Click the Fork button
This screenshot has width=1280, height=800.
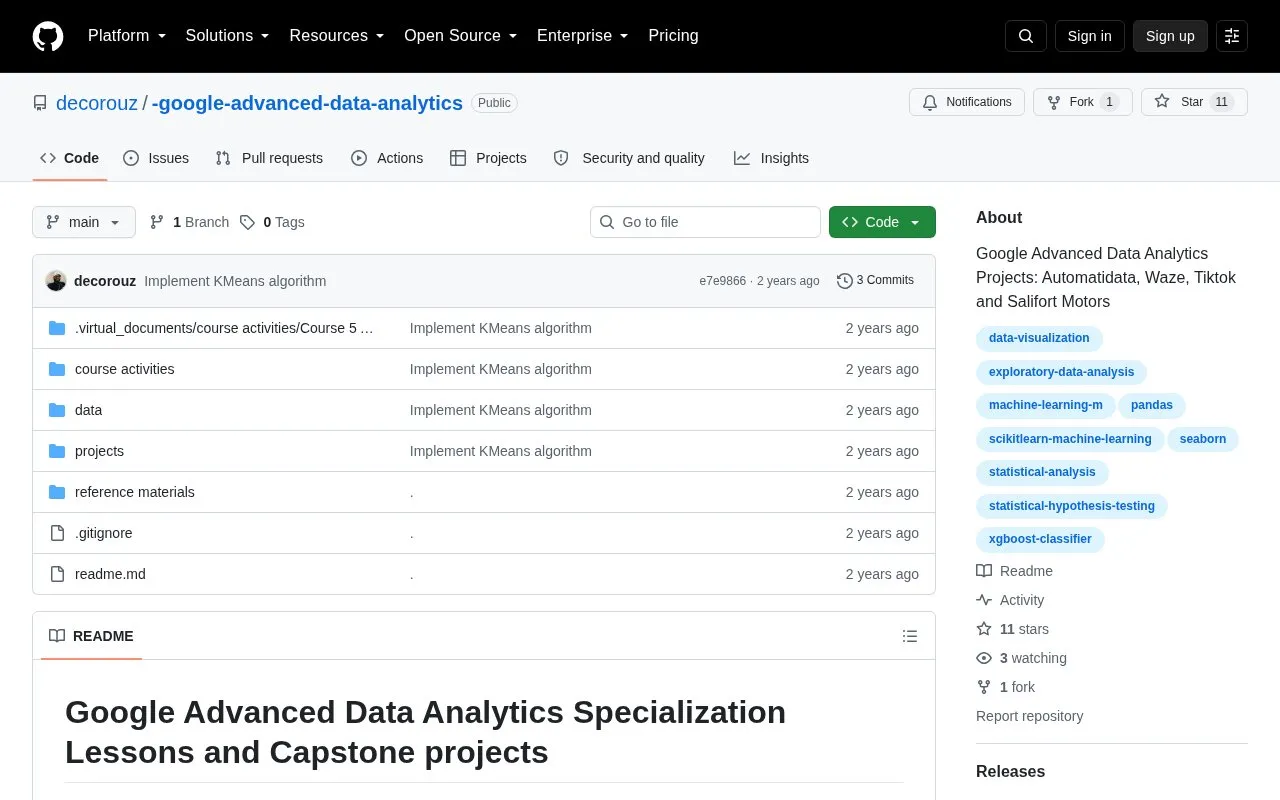pyautogui.click(x=1083, y=102)
